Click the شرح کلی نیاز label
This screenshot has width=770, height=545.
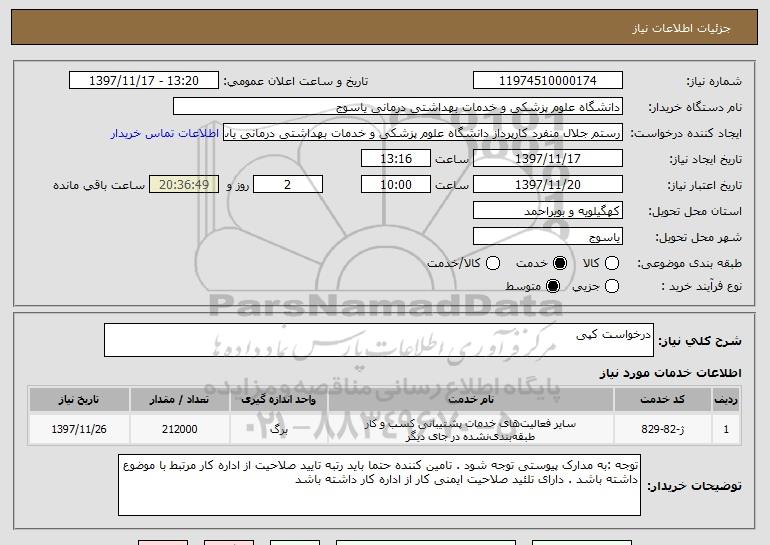(x=700, y=341)
